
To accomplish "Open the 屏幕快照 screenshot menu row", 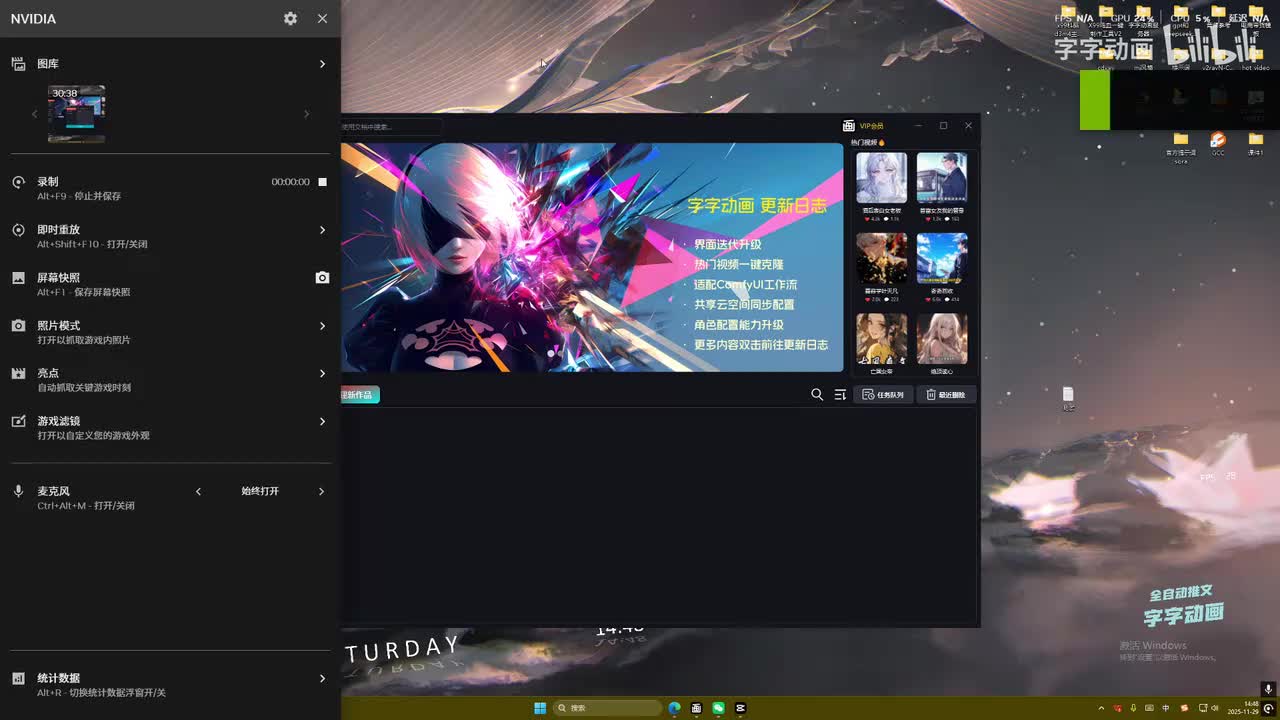I will coord(170,284).
